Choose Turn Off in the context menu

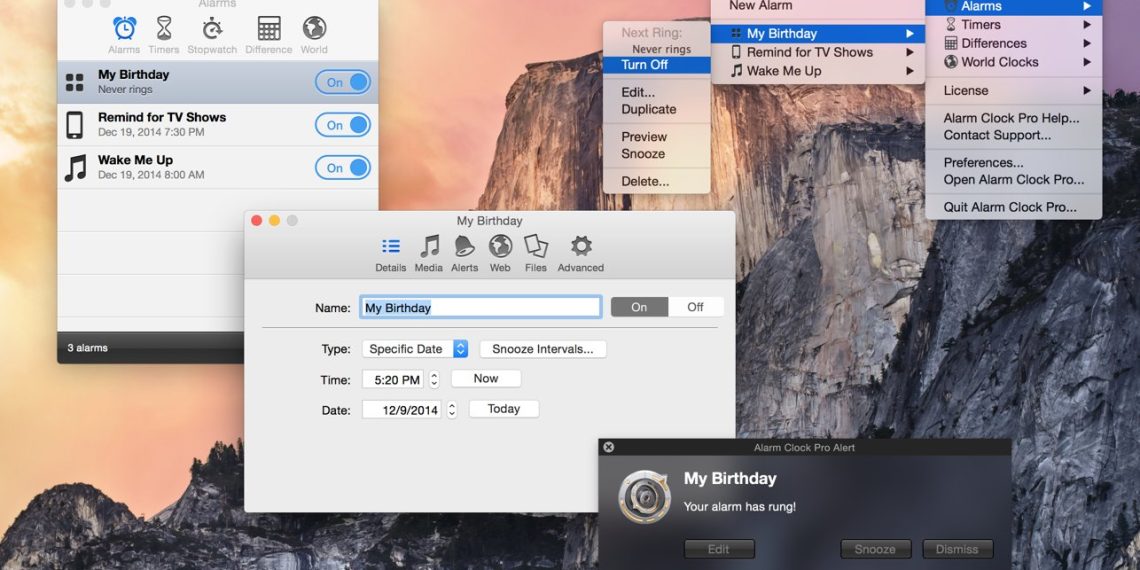tap(645, 65)
